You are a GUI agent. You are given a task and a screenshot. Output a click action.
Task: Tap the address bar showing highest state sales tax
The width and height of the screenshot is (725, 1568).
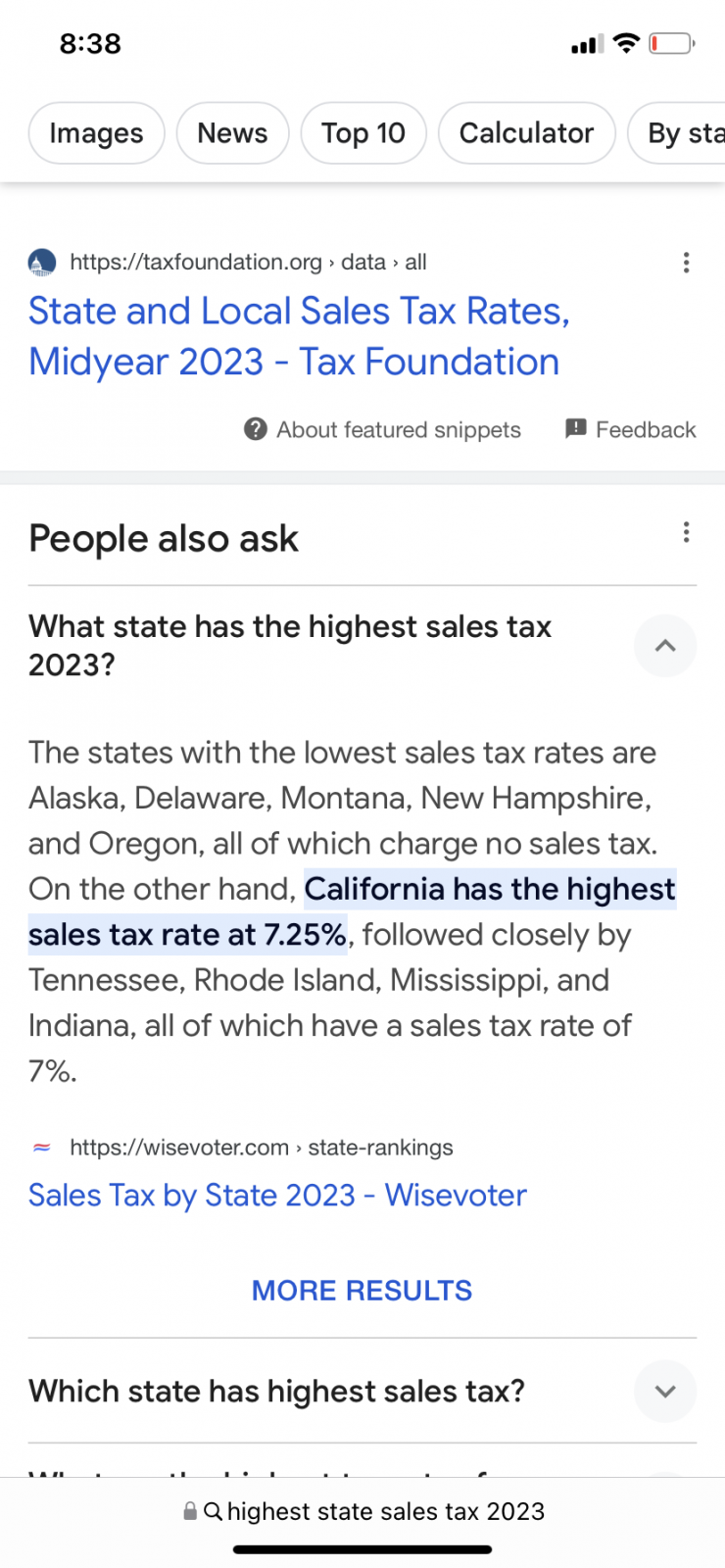coord(362,1511)
